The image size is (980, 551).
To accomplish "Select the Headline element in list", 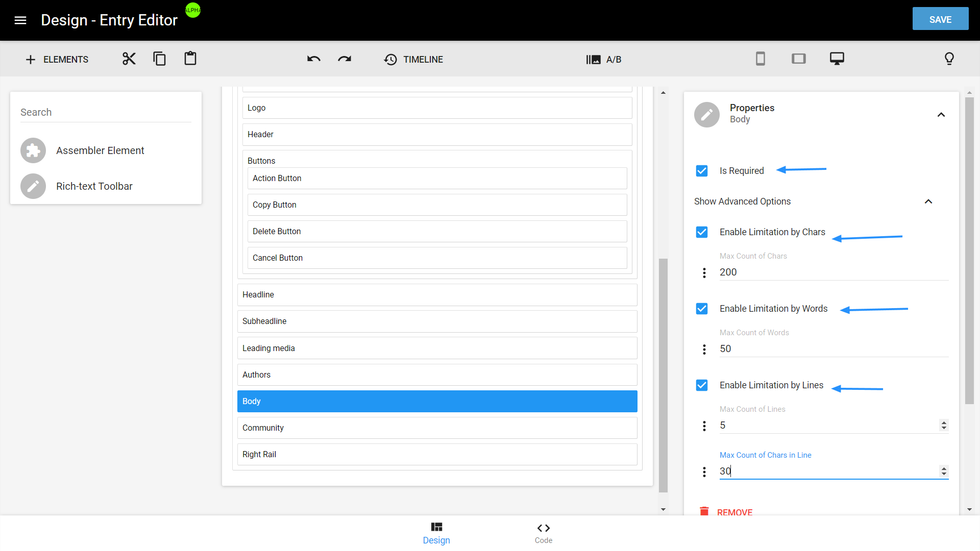I will 437,295.
